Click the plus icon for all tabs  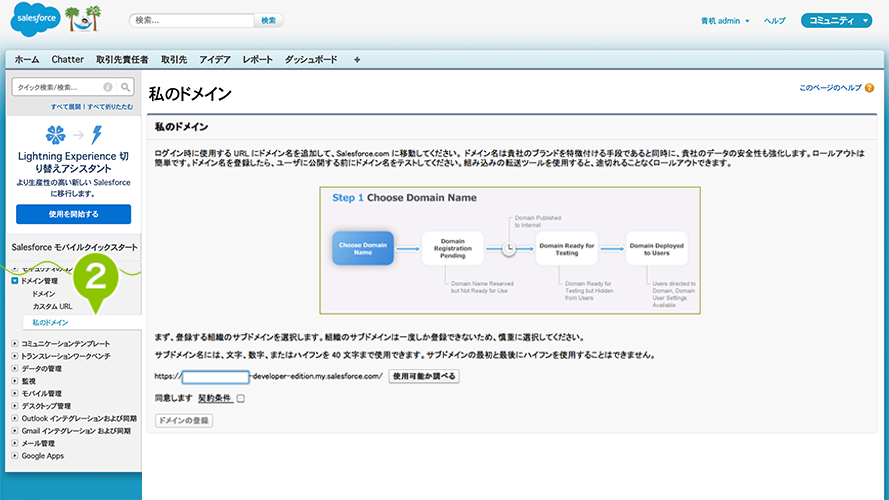tap(357, 60)
